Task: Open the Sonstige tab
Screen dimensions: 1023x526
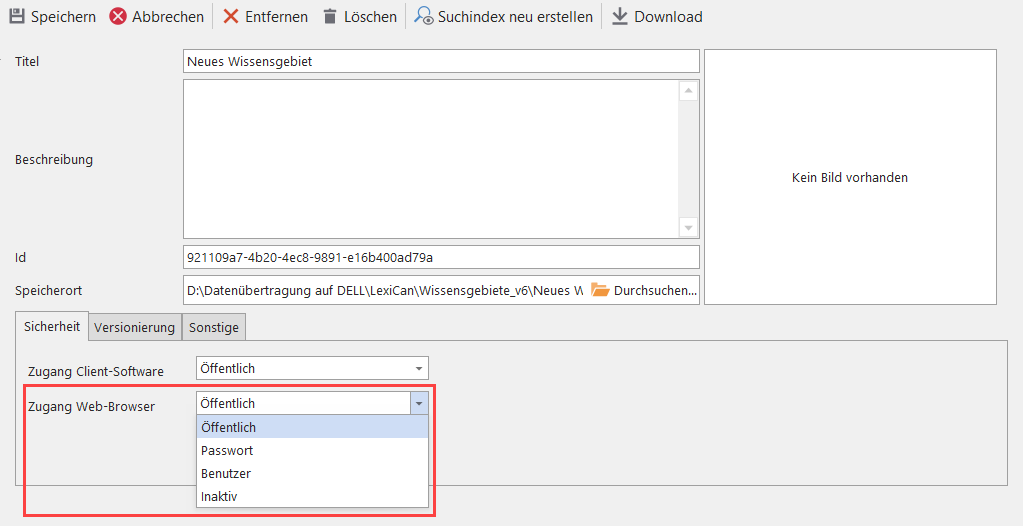Action: click(x=214, y=327)
